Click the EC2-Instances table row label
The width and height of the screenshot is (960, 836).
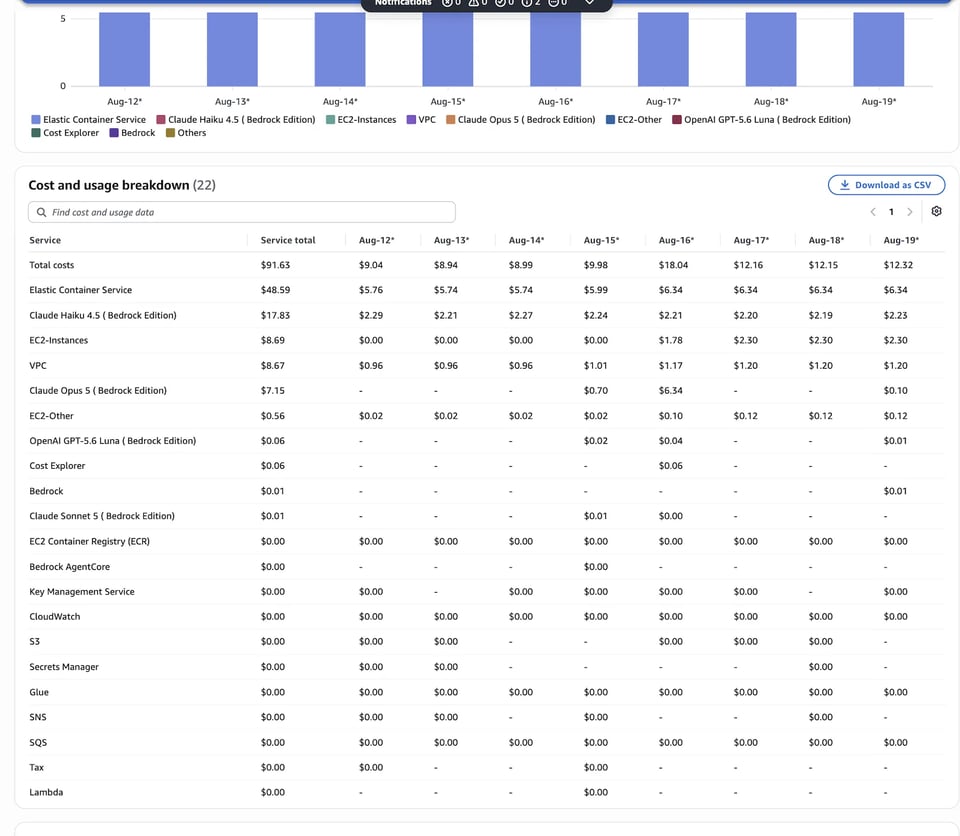tap(59, 340)
